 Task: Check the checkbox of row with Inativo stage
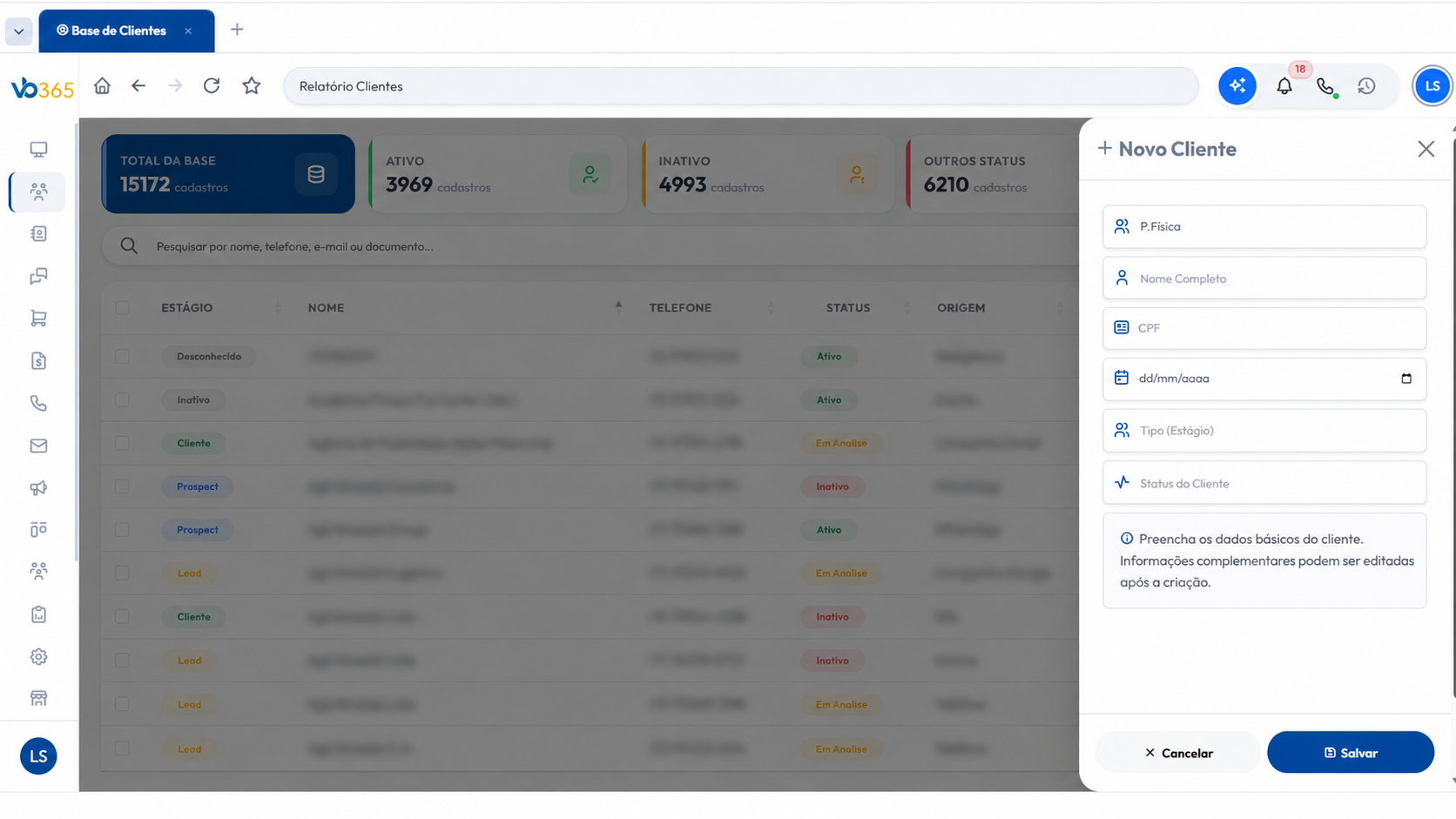pos(122,399)
